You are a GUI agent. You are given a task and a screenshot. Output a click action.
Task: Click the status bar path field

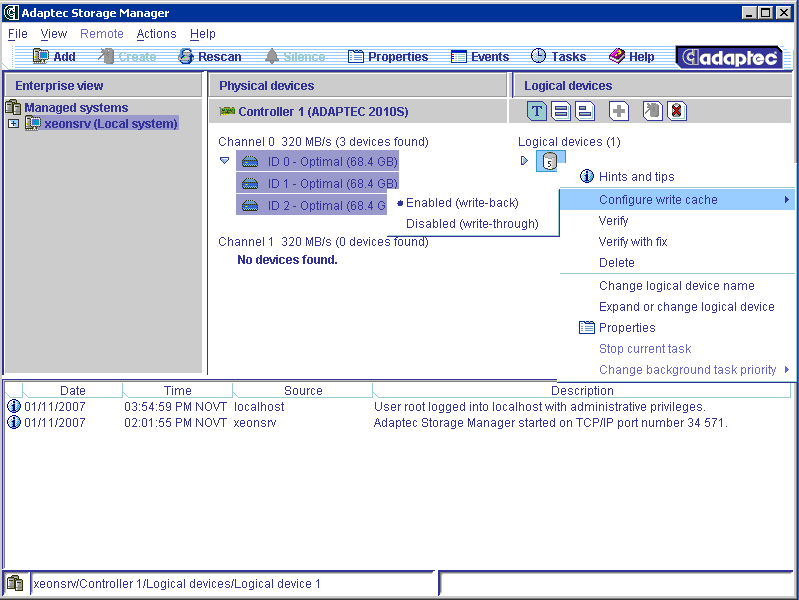pos(232,584)
